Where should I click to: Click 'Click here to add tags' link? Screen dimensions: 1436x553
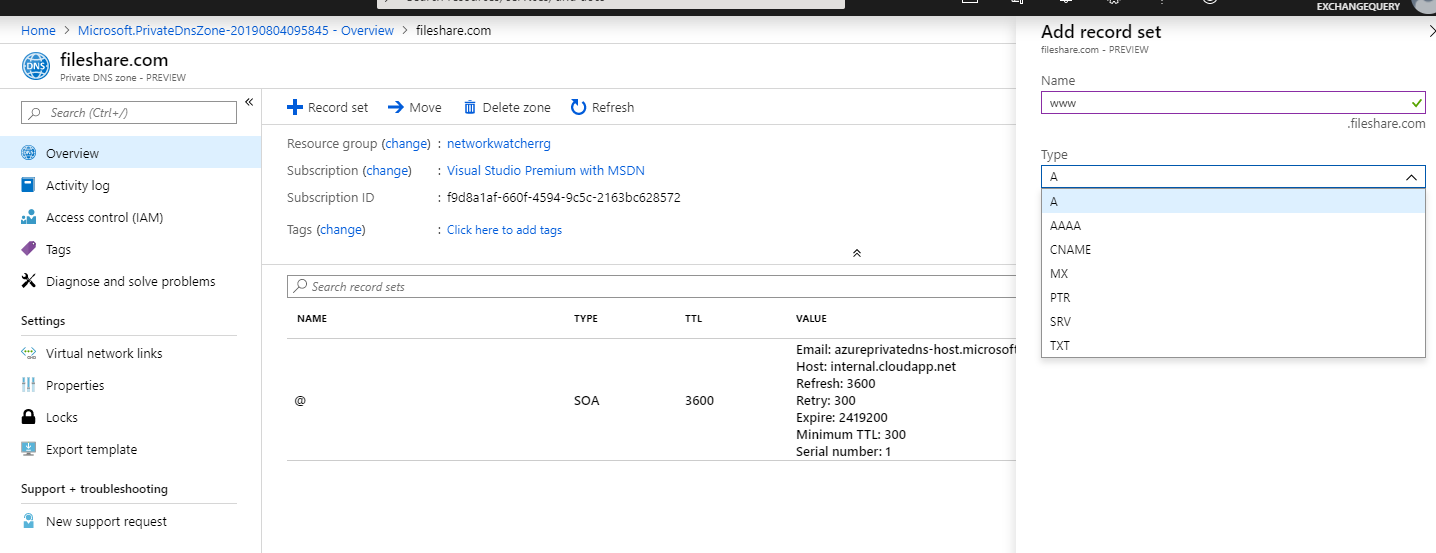point(504,230)
